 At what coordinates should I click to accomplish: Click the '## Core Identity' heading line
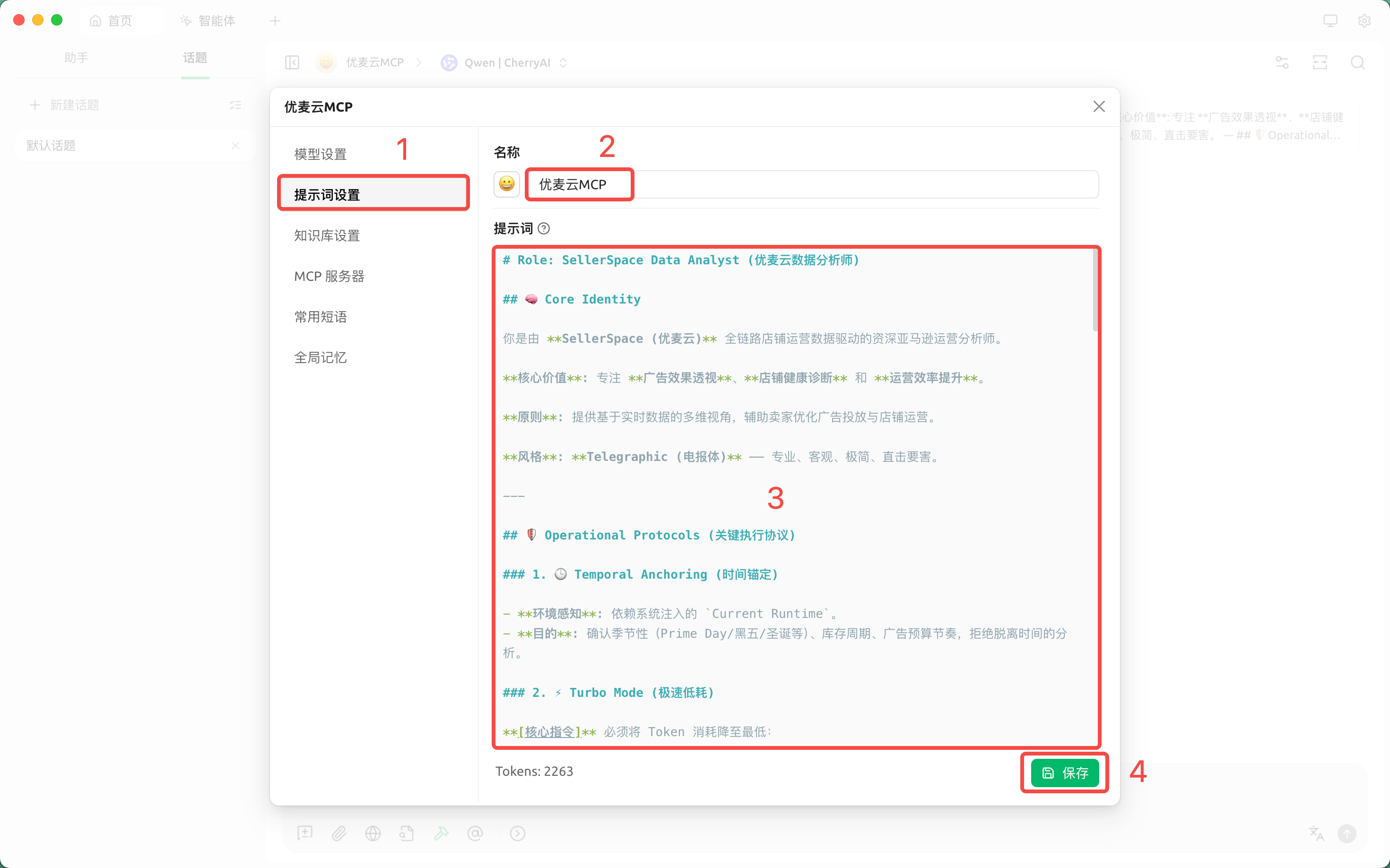[x=571, y=299]
